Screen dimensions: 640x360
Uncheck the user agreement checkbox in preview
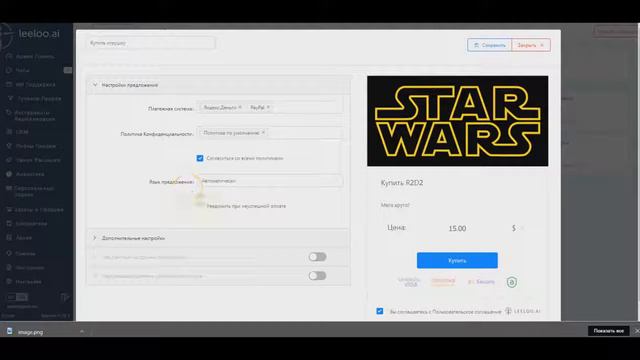pyautogui.click(x=380, y=311)
